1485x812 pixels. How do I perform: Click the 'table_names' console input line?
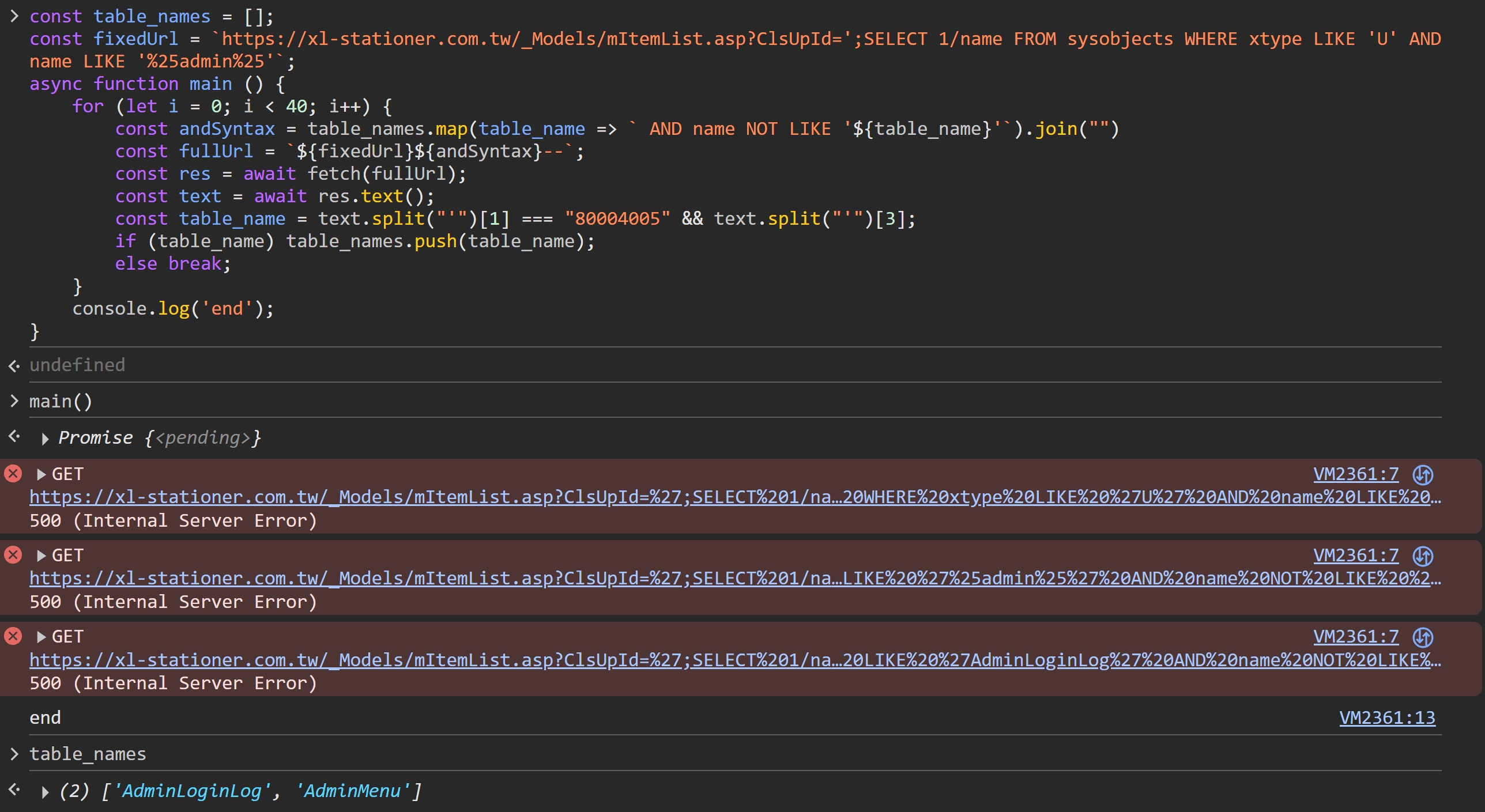(x=88, y=754)
